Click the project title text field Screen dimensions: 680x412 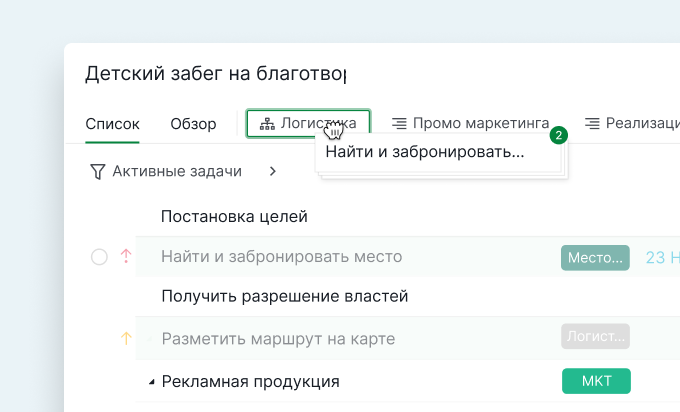point(215,73)
